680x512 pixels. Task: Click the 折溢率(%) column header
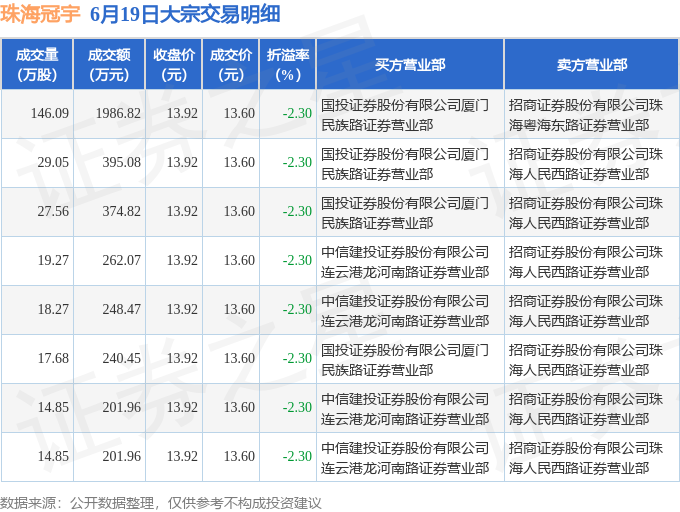288,64
